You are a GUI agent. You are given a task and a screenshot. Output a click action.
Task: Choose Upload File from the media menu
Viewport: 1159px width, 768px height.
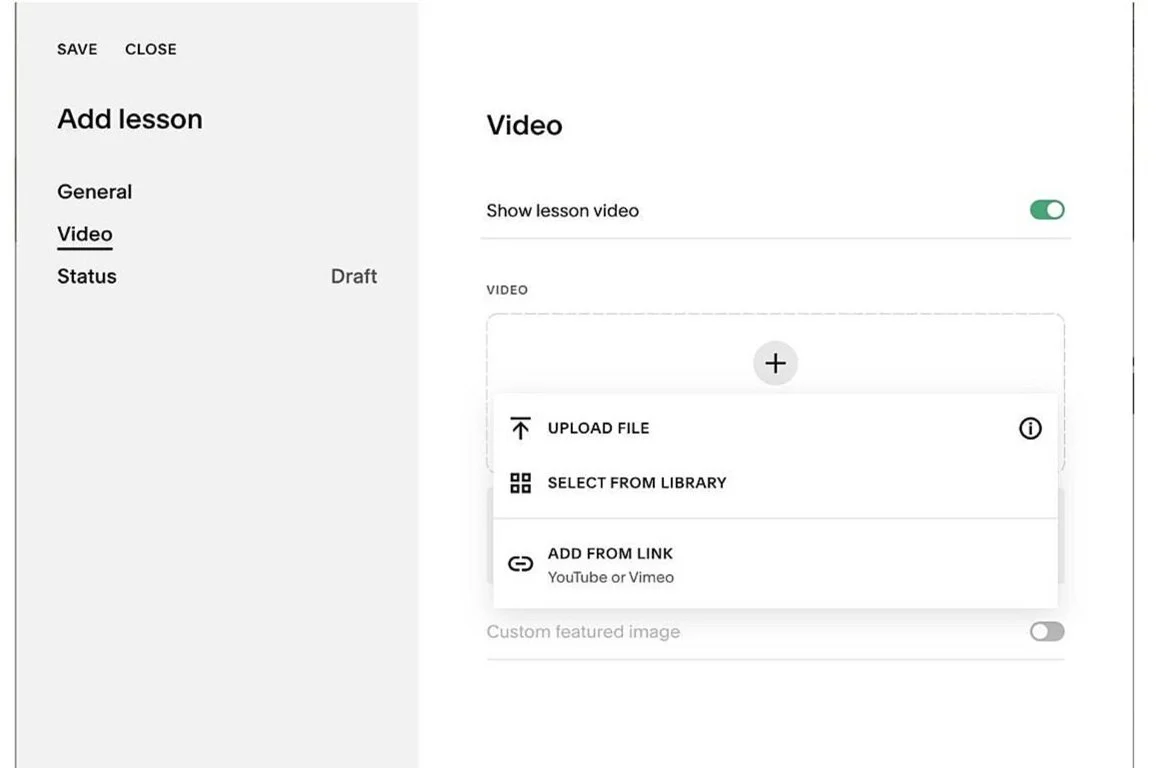coord(598,428)
